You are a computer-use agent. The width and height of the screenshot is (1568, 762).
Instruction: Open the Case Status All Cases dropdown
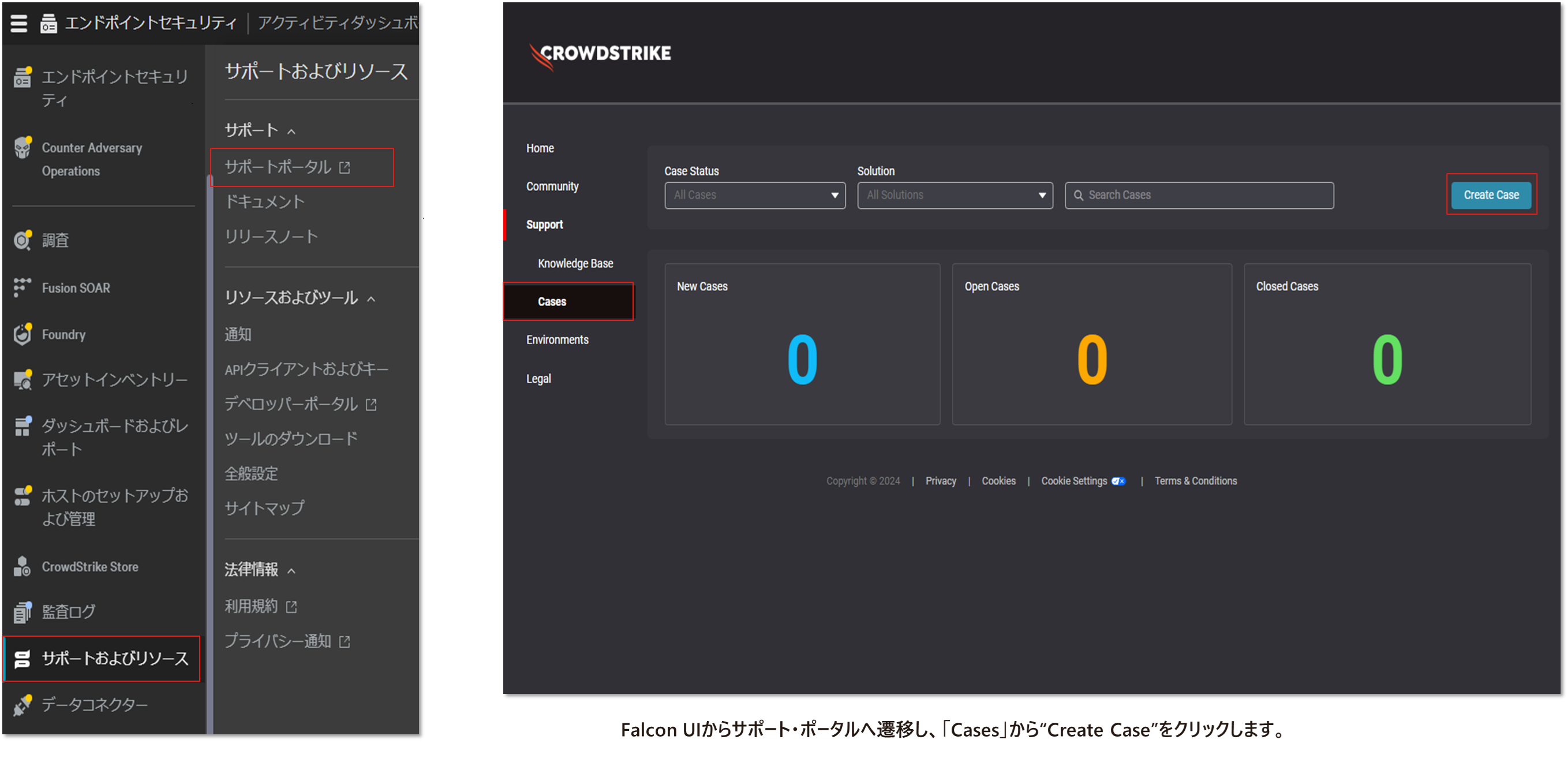[x=755, y=196]
